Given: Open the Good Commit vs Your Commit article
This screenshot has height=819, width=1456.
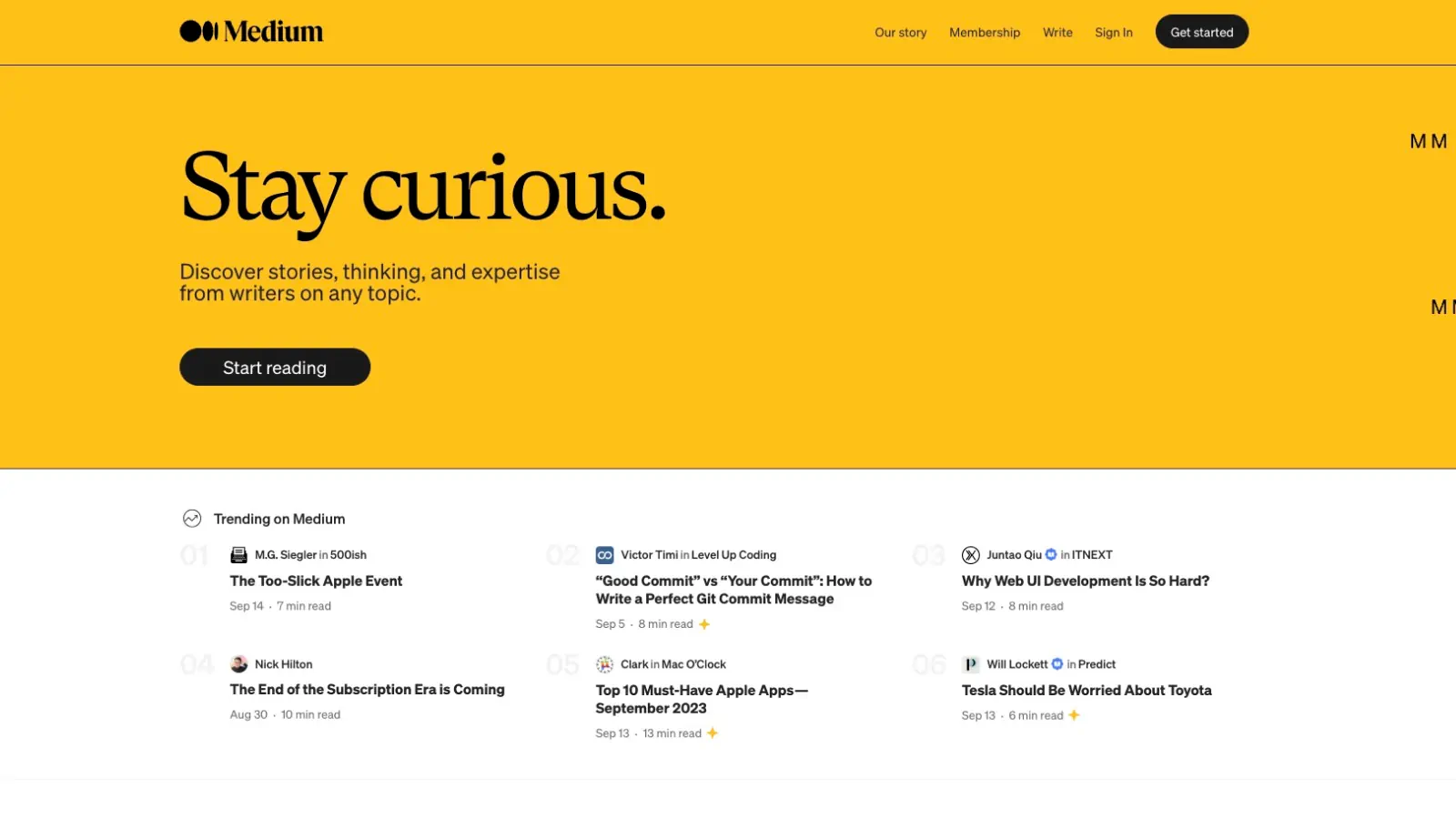Looking at the screenshot, I should pyautogui.click(x=733, y=590).
